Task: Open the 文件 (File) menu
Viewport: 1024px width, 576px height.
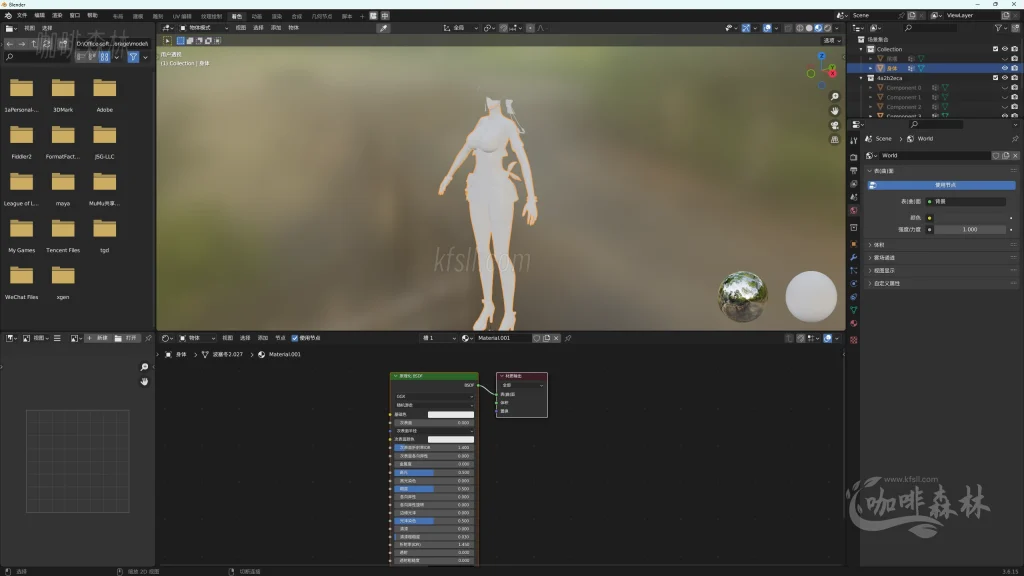Action: coord(22,16)
